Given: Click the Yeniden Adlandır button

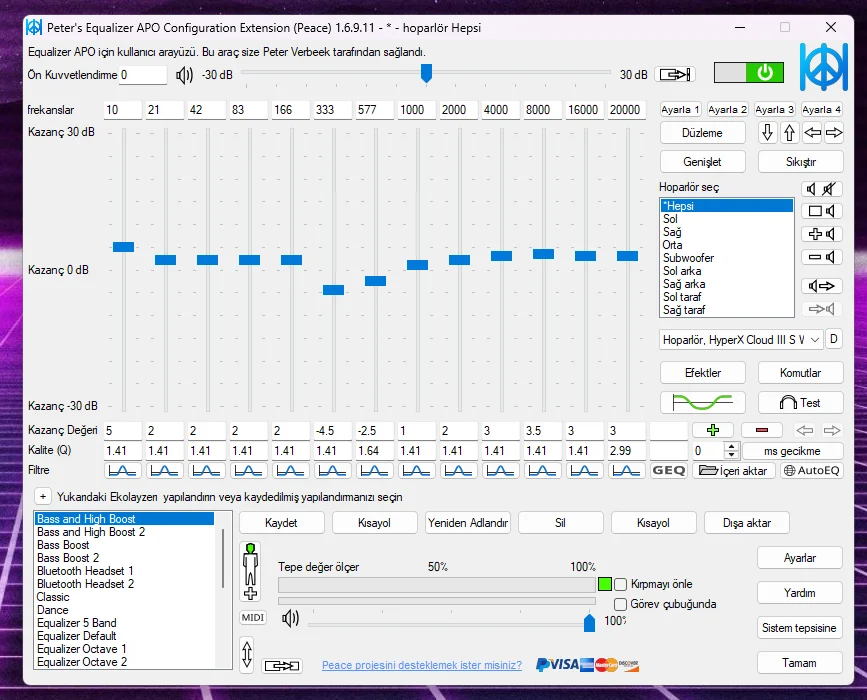Looking at the screenshot, I should pyautogui.click(x=468, y=523).
